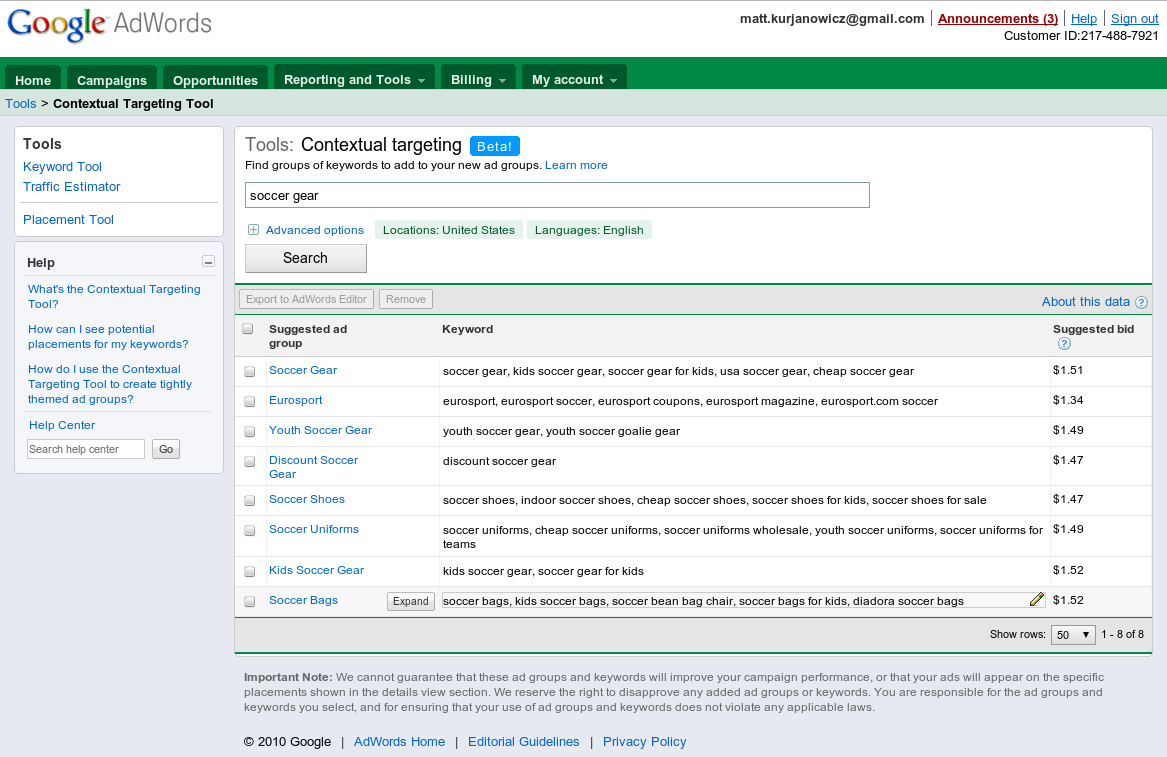Click the Privacy Policy footer link

click(645, 741)
